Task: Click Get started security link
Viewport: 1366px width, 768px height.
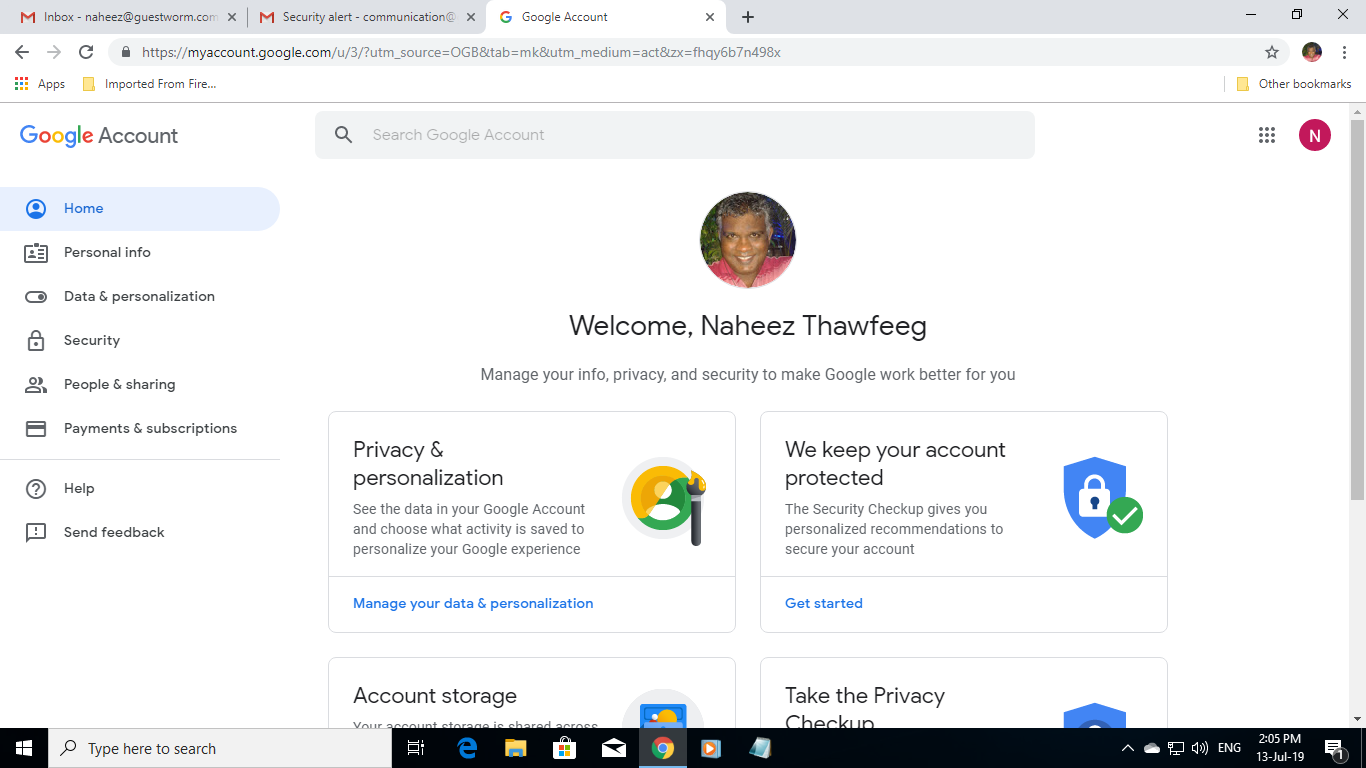Action: click(824, 604)
